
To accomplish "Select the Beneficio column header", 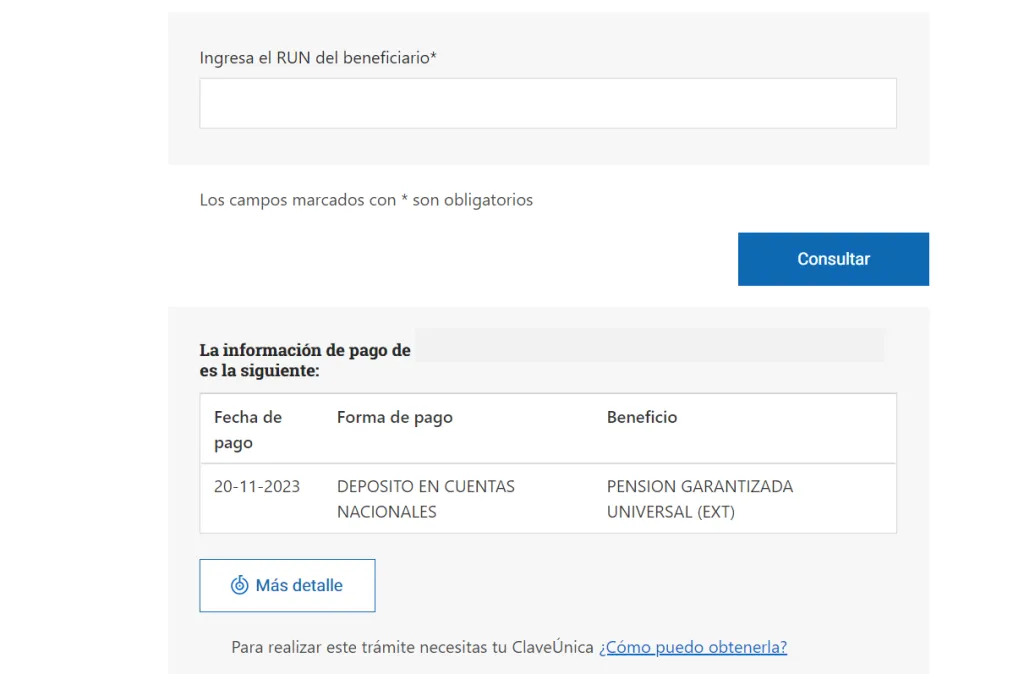I will click(641, 417).
